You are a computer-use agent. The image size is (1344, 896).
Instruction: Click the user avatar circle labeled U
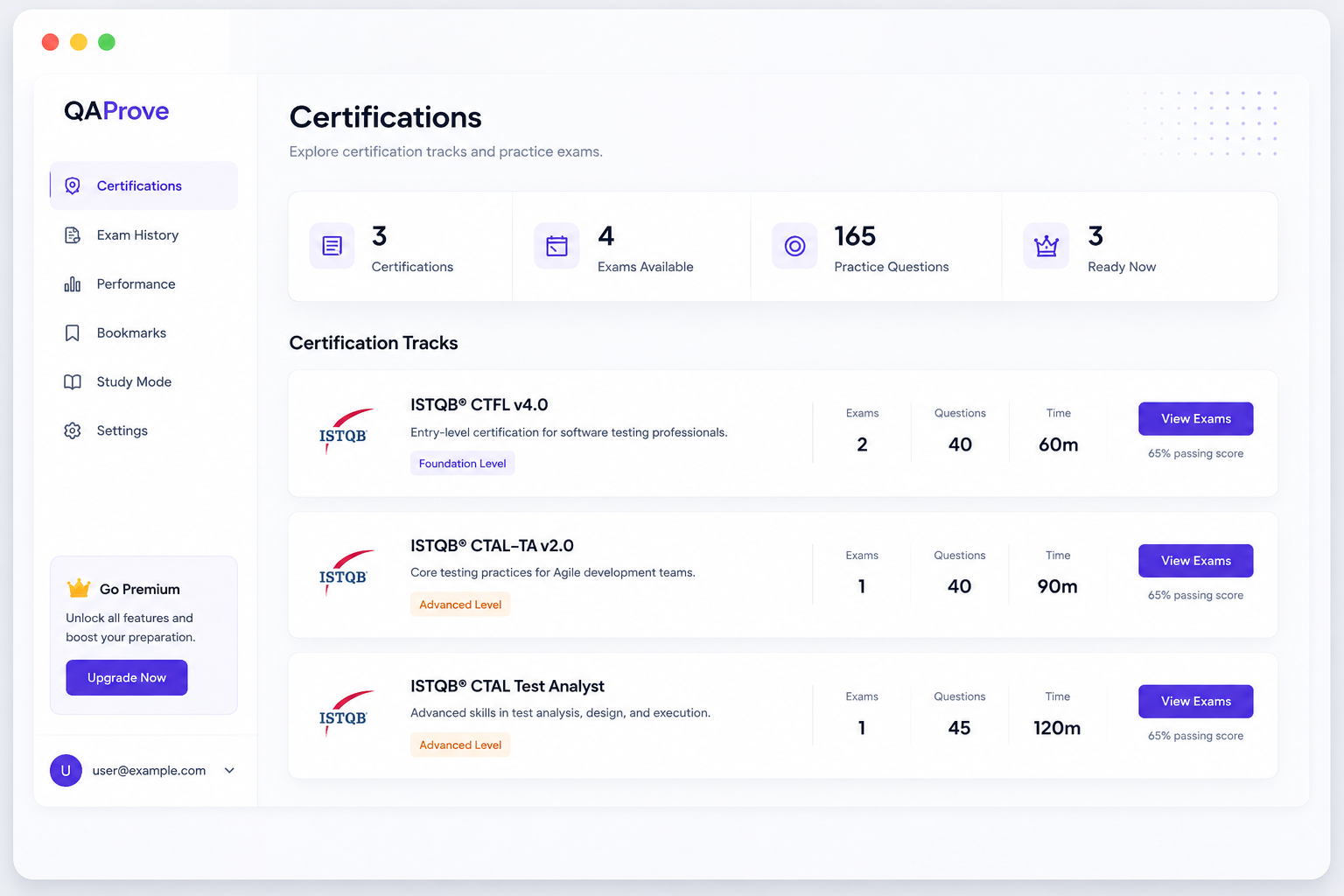66,771
